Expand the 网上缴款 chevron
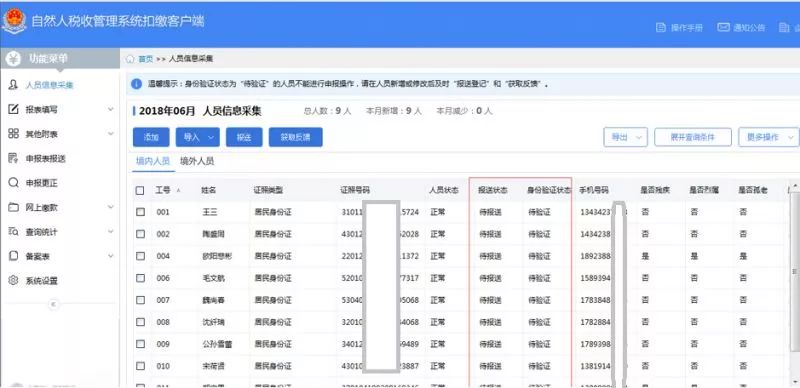Image resolution: width=800 pixels, height=388 pixels. point(111,207)
